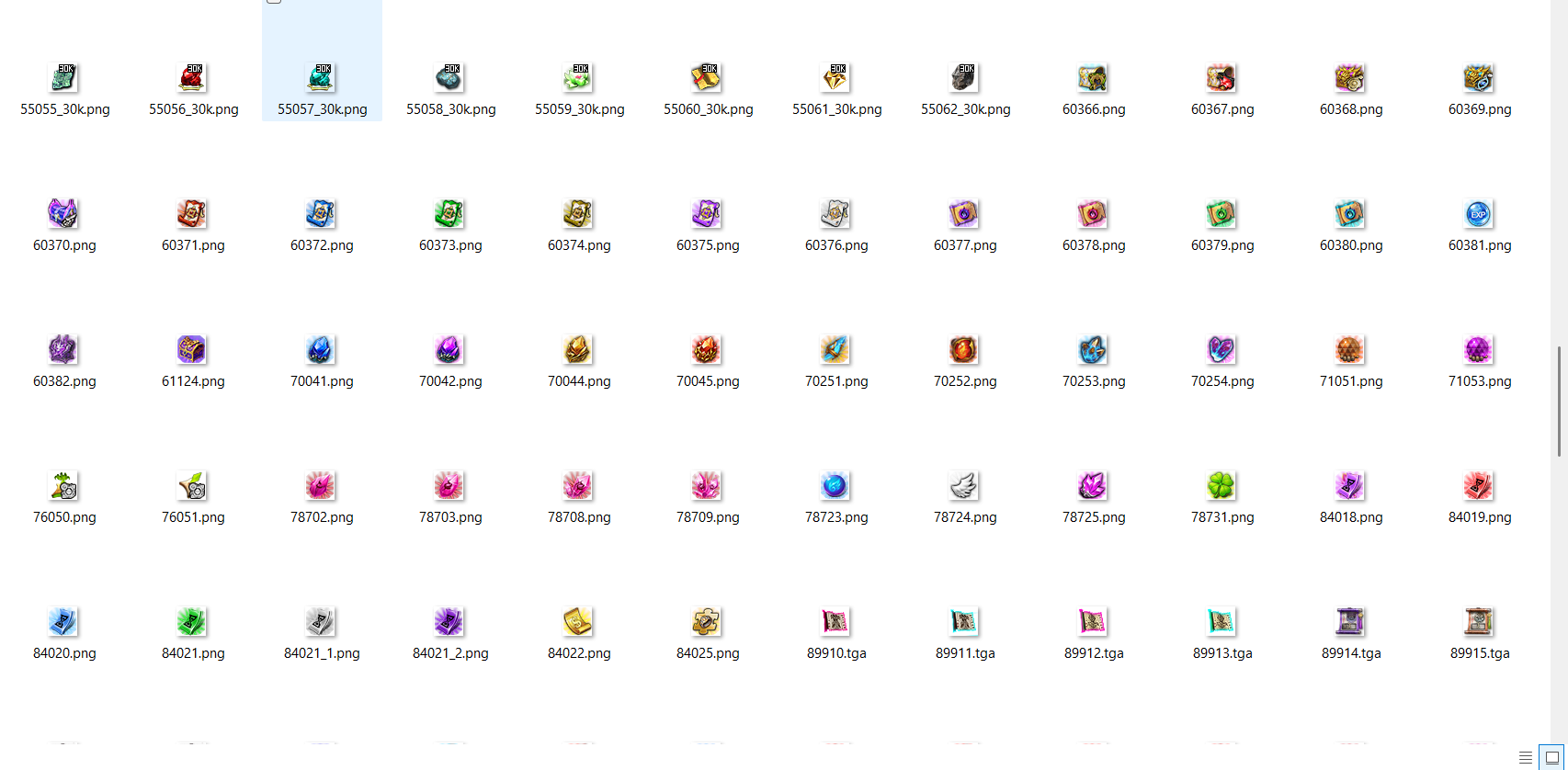Select the 60376.png white scroll thumbnail
This screenshot has height=770, width=1568.
point(835,214)
